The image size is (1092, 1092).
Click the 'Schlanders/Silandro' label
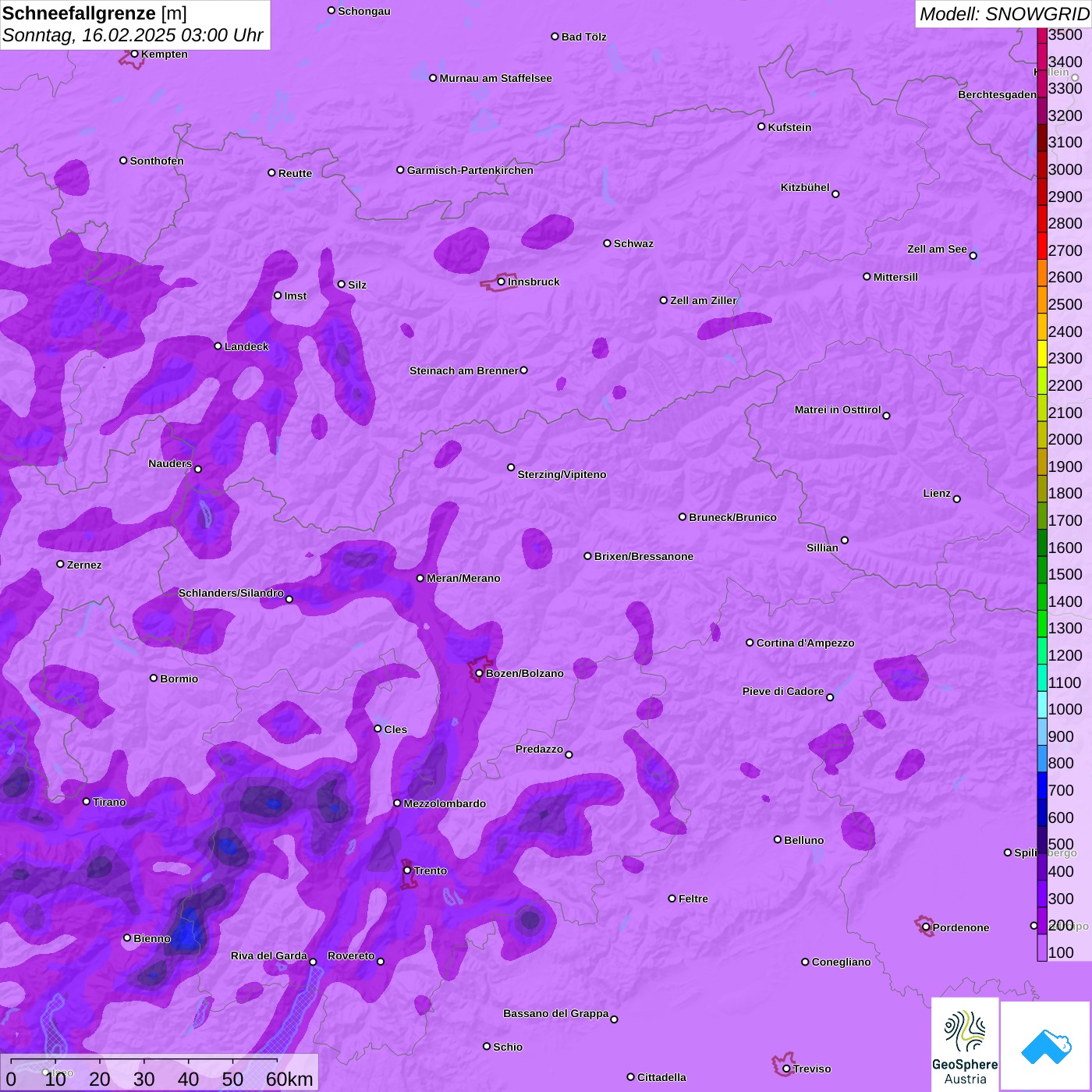tap(231, 593)
